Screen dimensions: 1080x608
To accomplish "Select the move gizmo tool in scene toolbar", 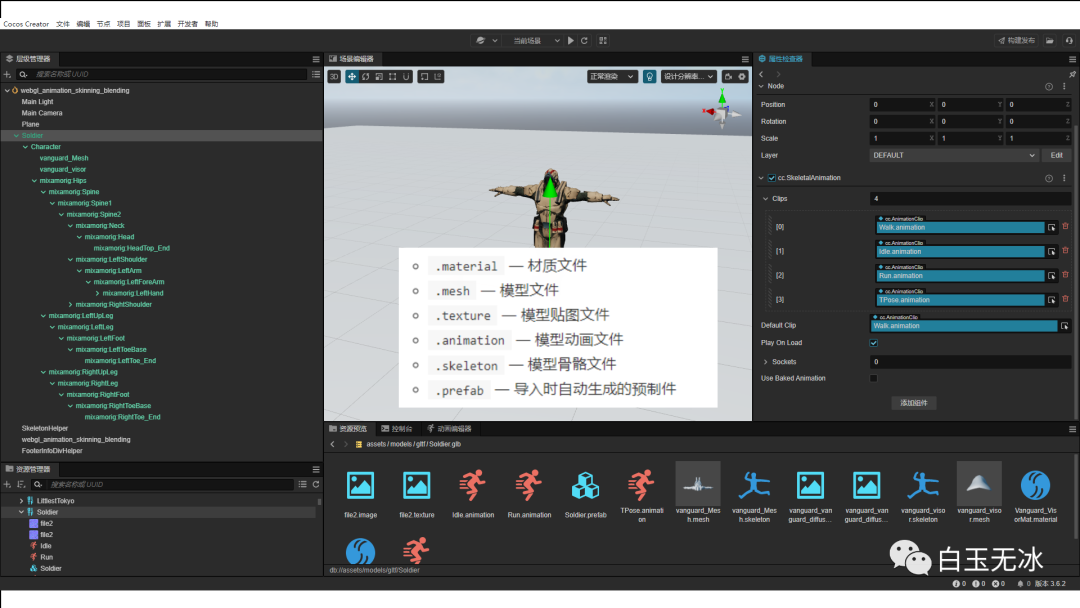I will [x=352, y=76].
